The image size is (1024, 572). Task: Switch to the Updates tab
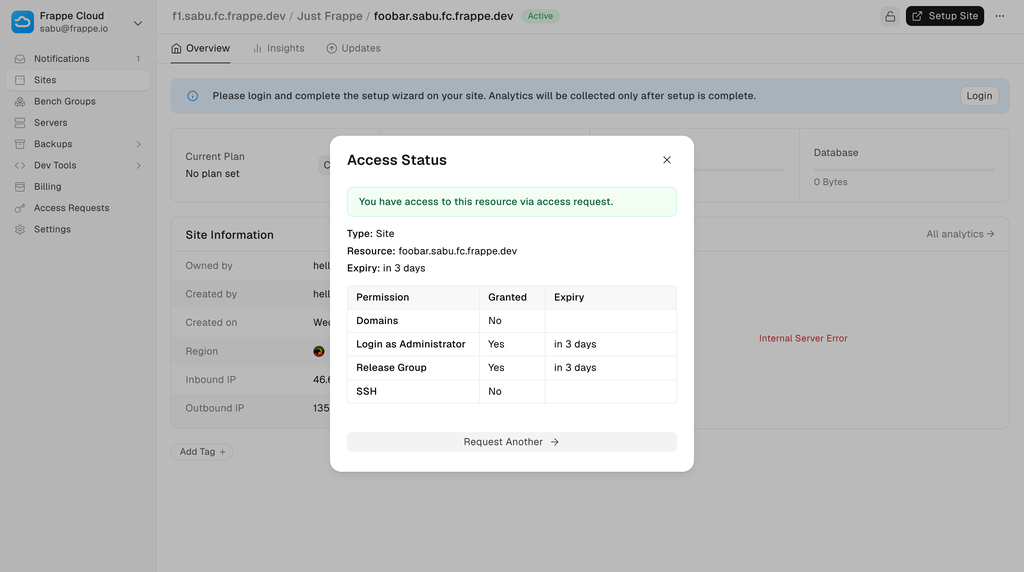pos(353,48)
